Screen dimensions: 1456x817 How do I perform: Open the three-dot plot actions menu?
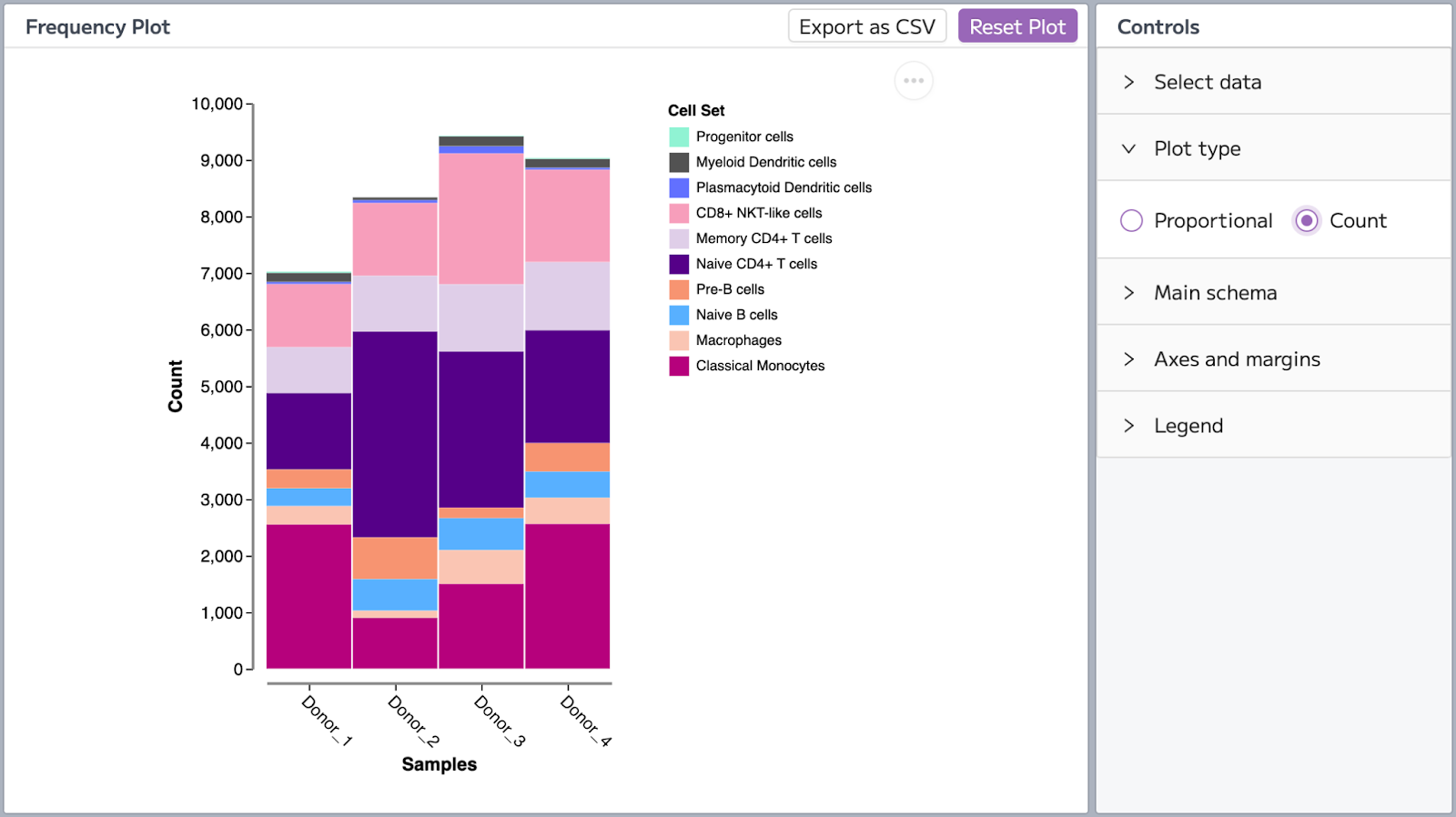(x=914, y=81)
